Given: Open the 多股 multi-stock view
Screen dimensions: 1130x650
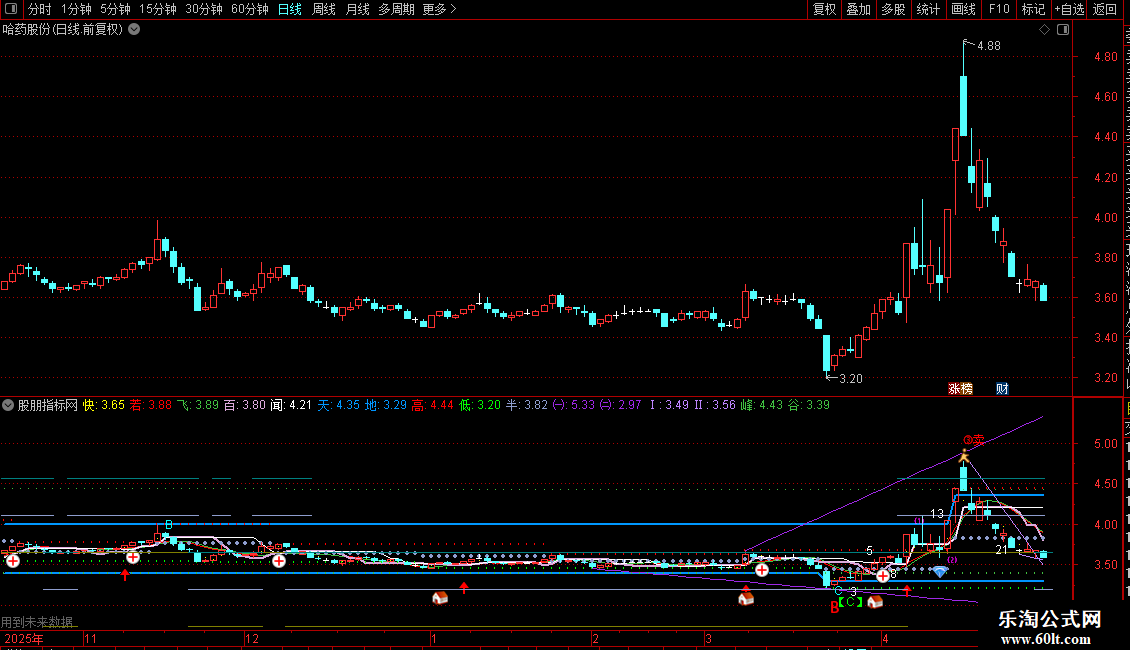Looking at the screenshot, I should click(893, 9).
